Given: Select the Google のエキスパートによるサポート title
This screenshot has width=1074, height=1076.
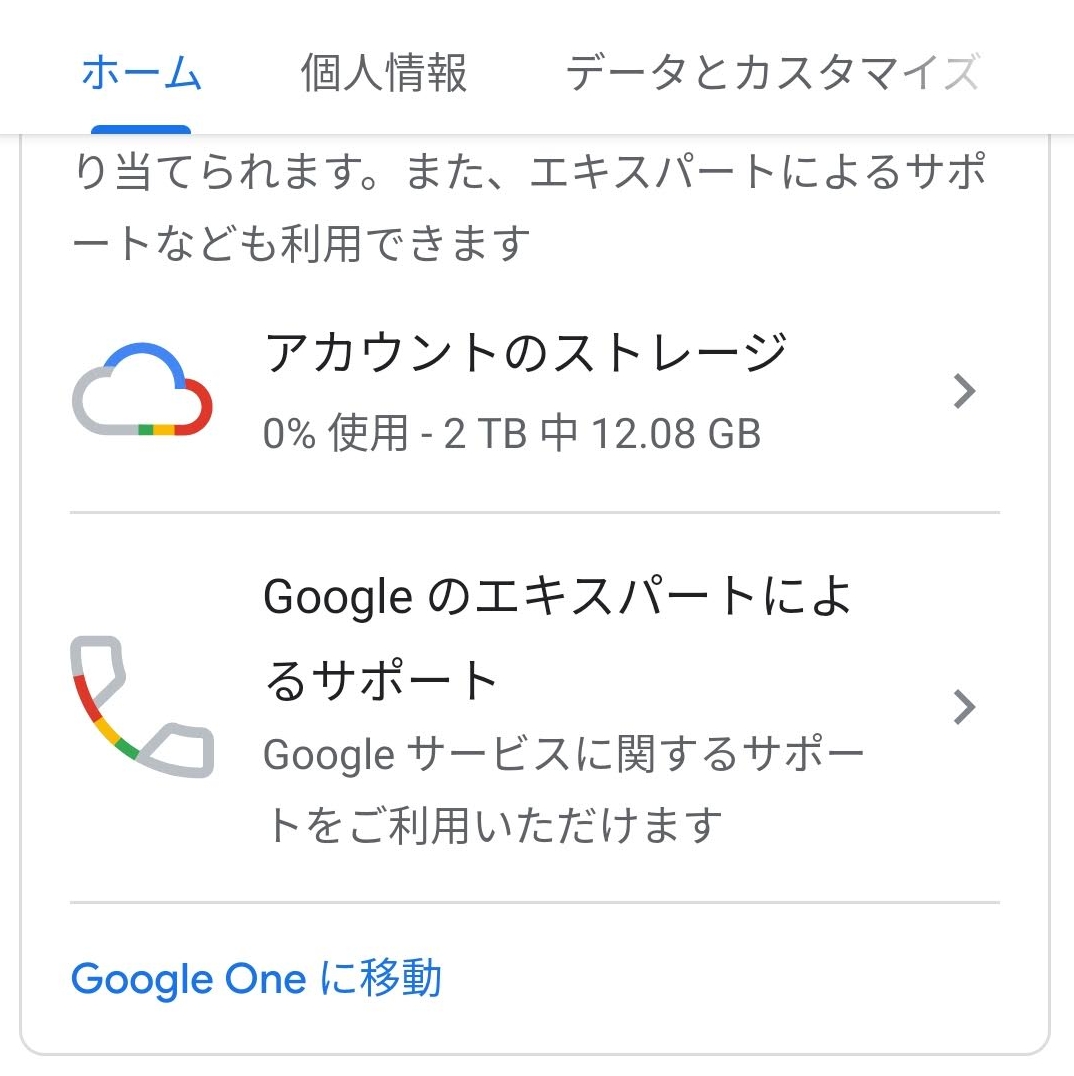Looking at the screenshot, I should click(x=557, y=638).
